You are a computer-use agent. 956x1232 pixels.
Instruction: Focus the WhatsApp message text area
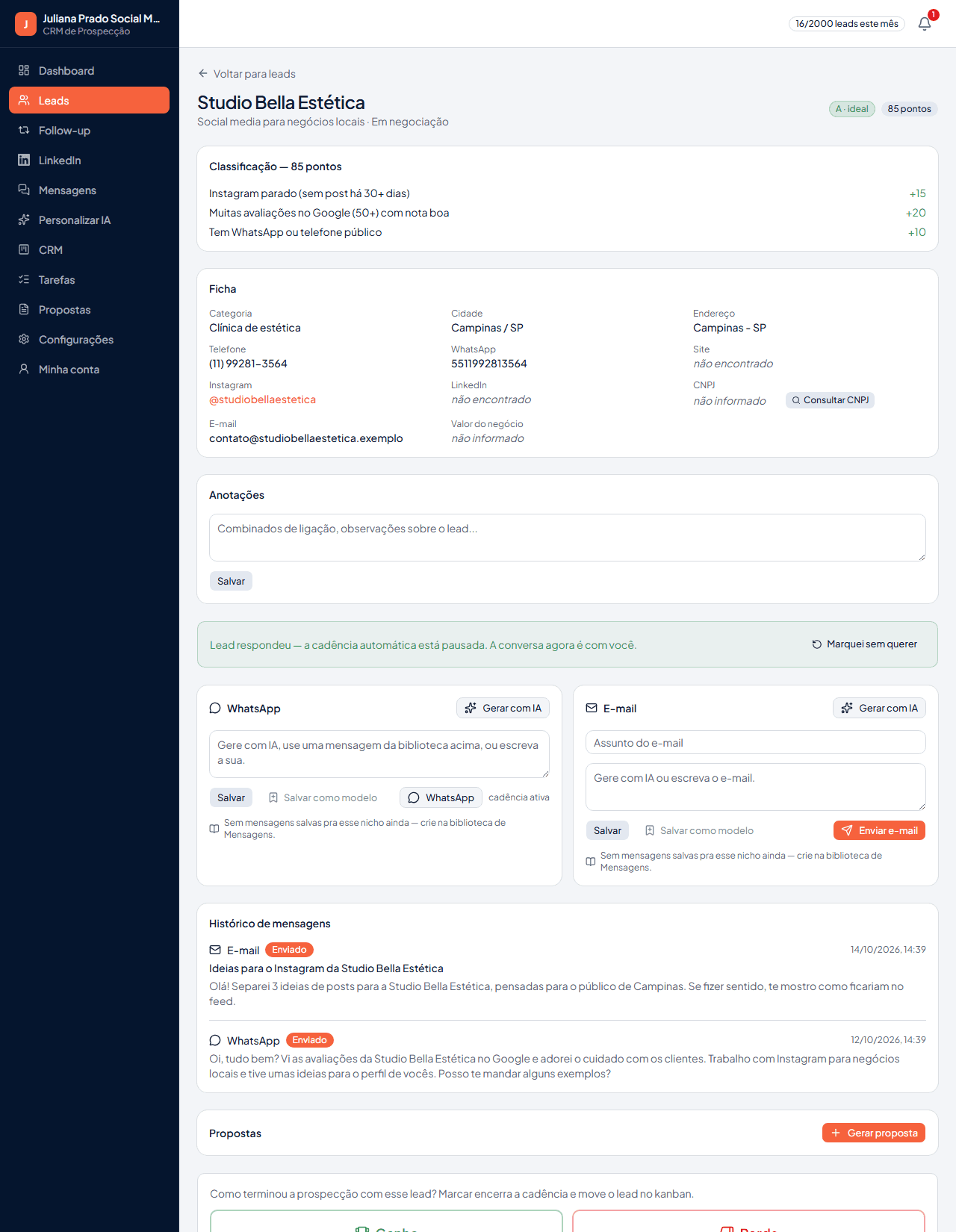coord(379,754)
